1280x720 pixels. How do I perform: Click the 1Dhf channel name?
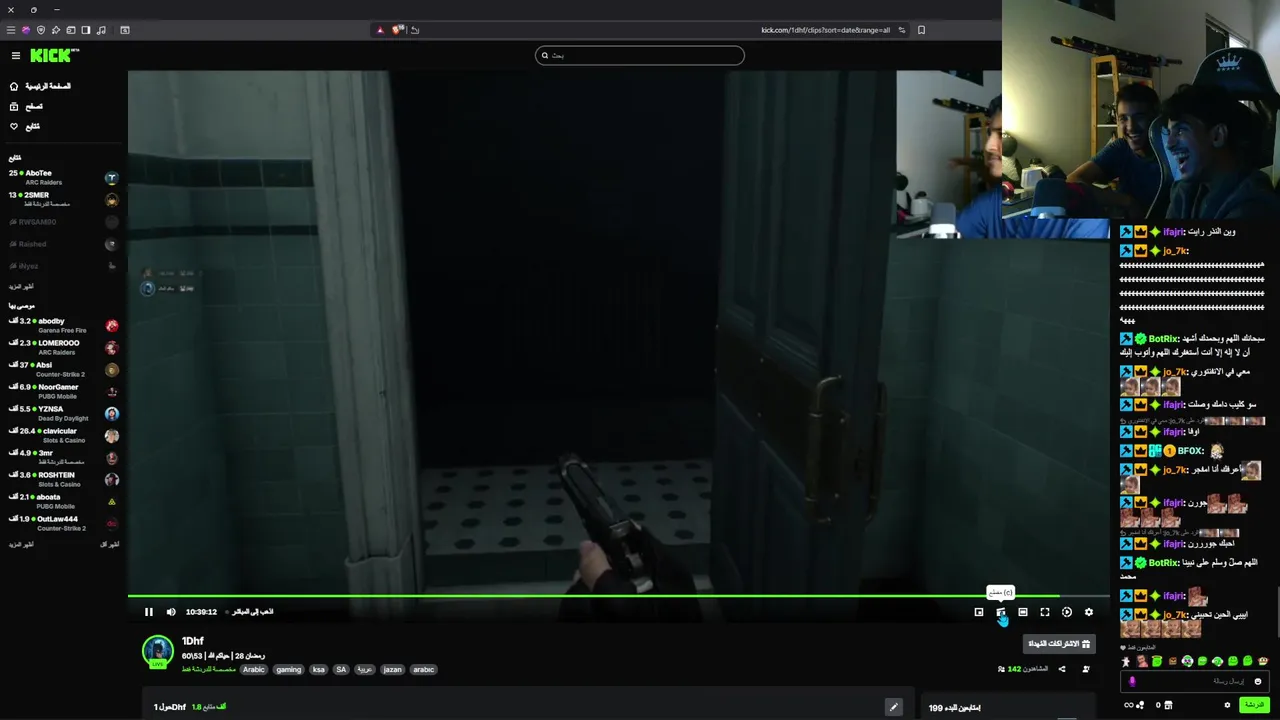pos(193,641)
